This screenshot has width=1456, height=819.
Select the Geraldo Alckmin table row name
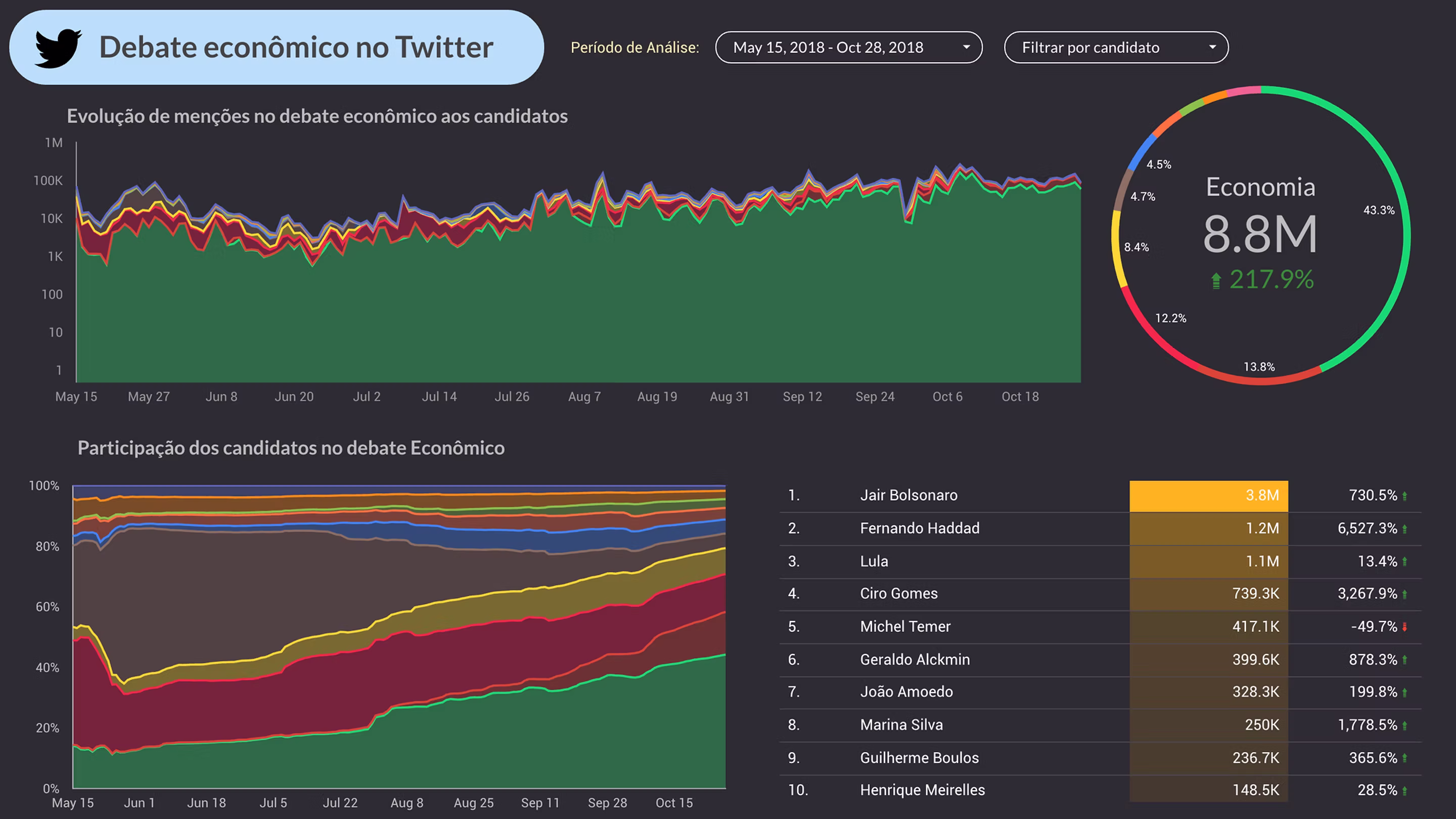coord(915,659)
